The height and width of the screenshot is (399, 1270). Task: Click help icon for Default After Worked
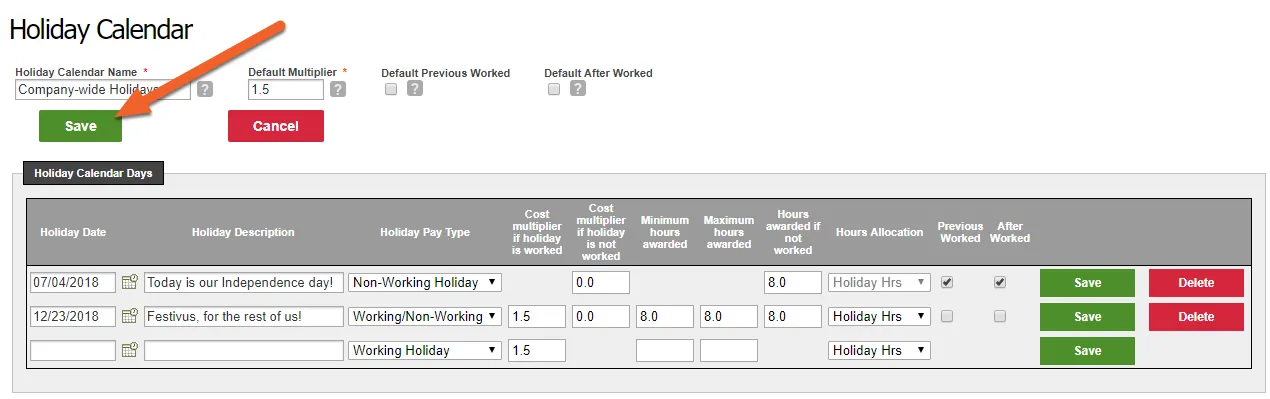tap(577, 88)
